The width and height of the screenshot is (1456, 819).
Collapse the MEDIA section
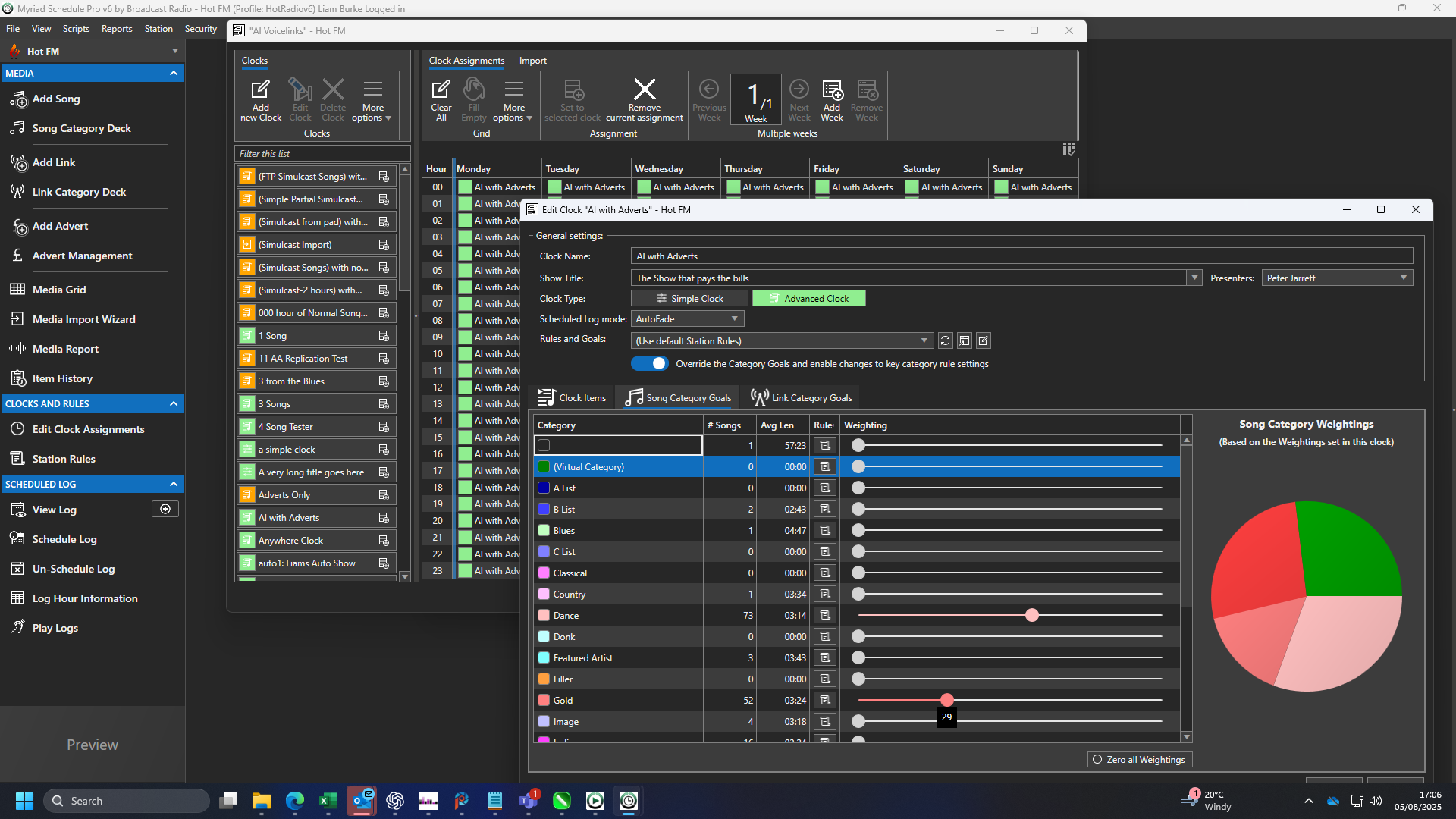coord(173,73)
